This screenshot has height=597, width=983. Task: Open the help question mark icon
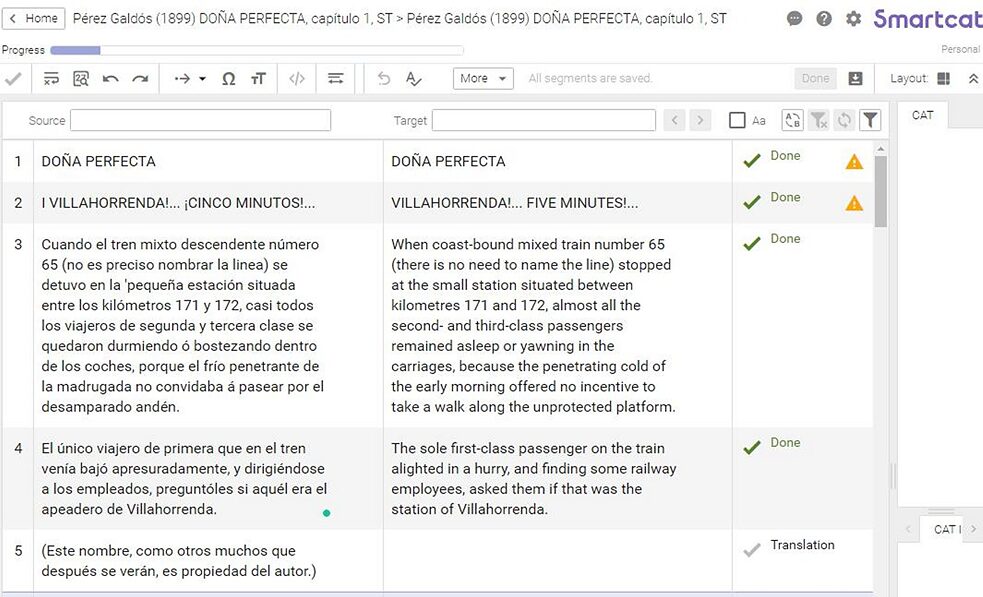pos(824,19)
